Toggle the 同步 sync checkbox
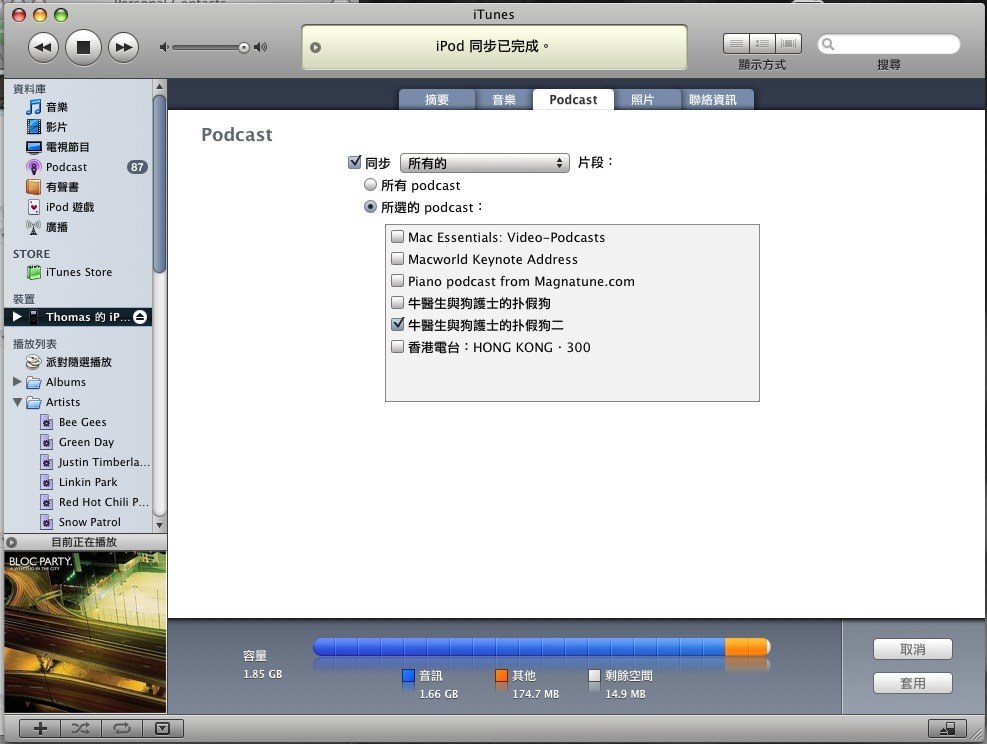 pos(354,162)
